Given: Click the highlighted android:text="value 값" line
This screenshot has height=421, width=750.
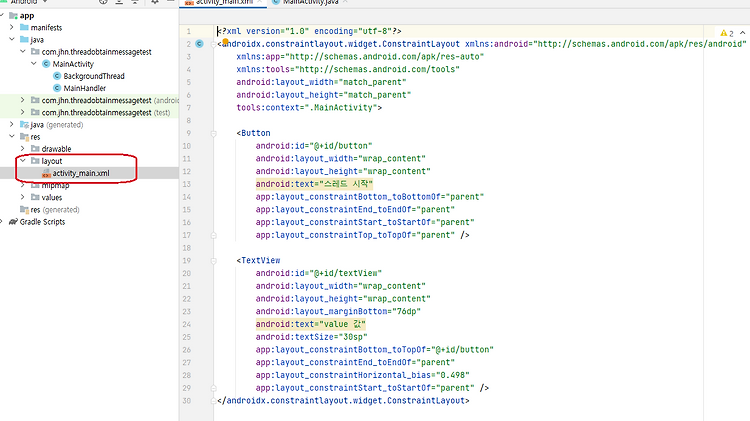Looking at the screenshot, I should (x=310, y=324).
